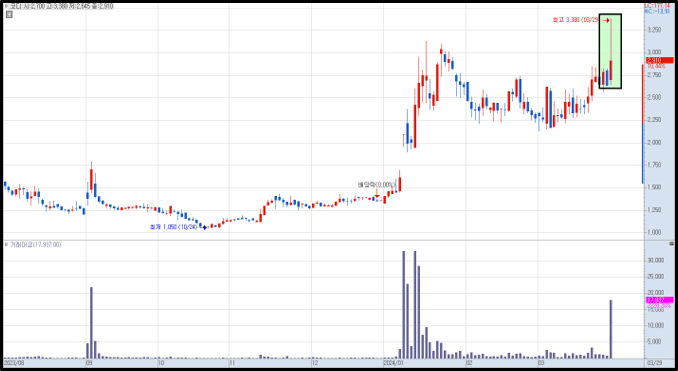This screenshot has height=371, width=678.
Task: Click the small square icon under the price legend
Action: (x=10, y=14)
